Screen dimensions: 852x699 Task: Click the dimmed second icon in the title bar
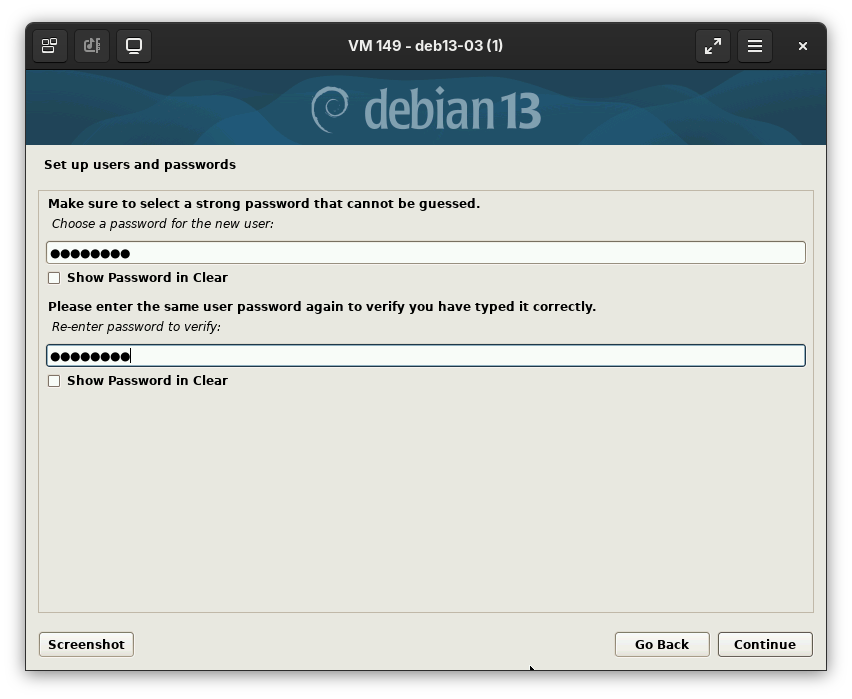coord(92,46)
